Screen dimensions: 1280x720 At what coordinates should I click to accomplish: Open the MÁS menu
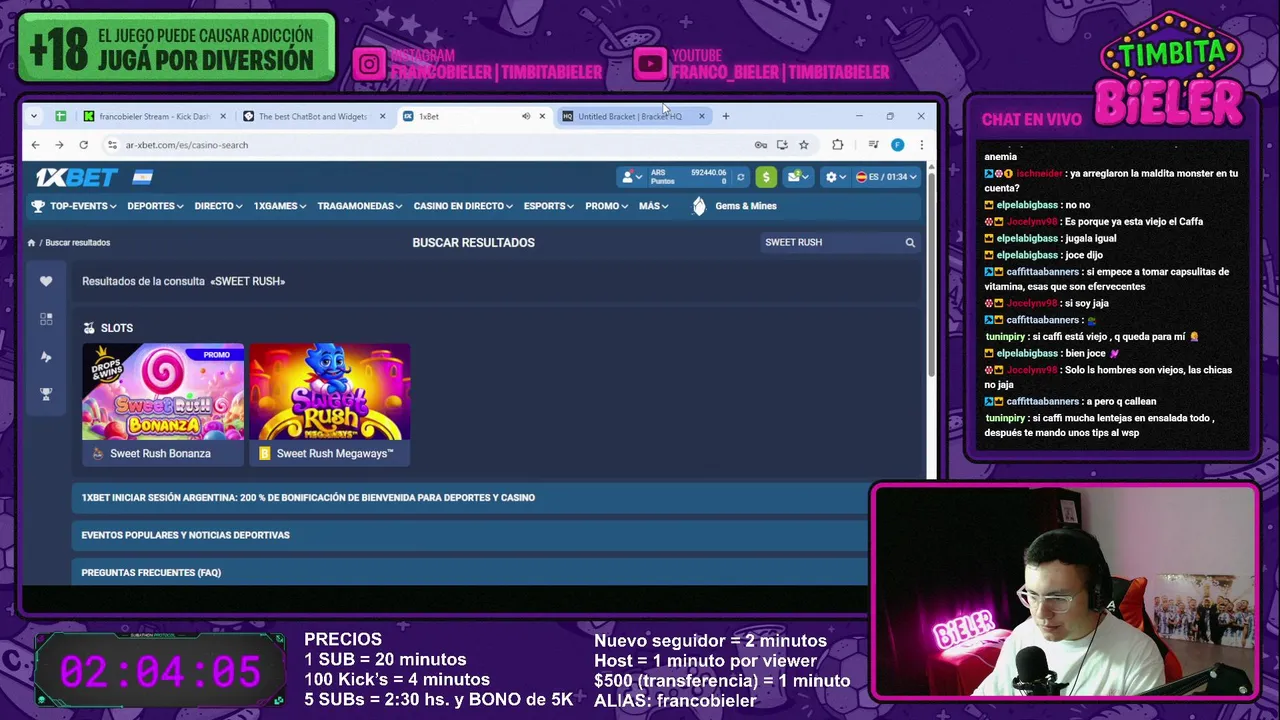[654, 206]
